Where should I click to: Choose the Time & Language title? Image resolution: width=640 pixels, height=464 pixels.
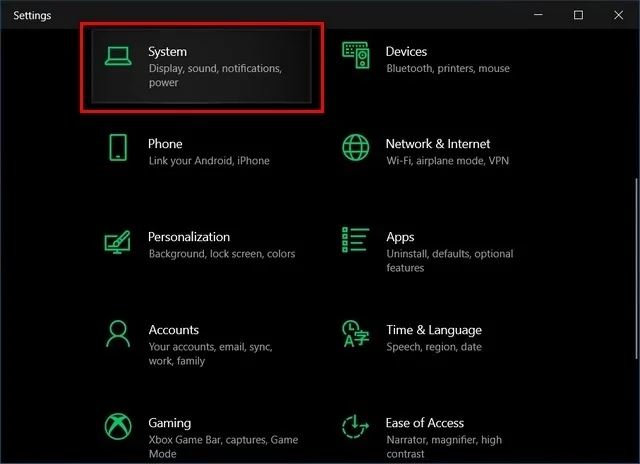[434, 330]
